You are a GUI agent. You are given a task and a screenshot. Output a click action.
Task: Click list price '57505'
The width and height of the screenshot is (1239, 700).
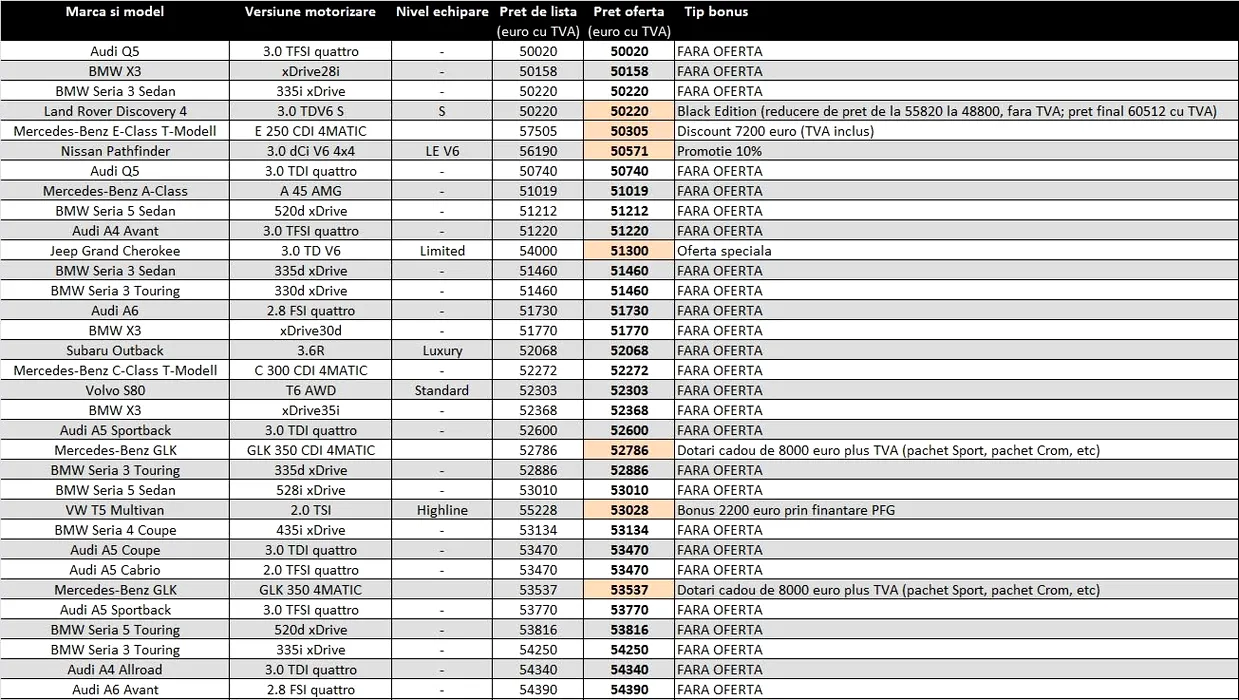539,131
